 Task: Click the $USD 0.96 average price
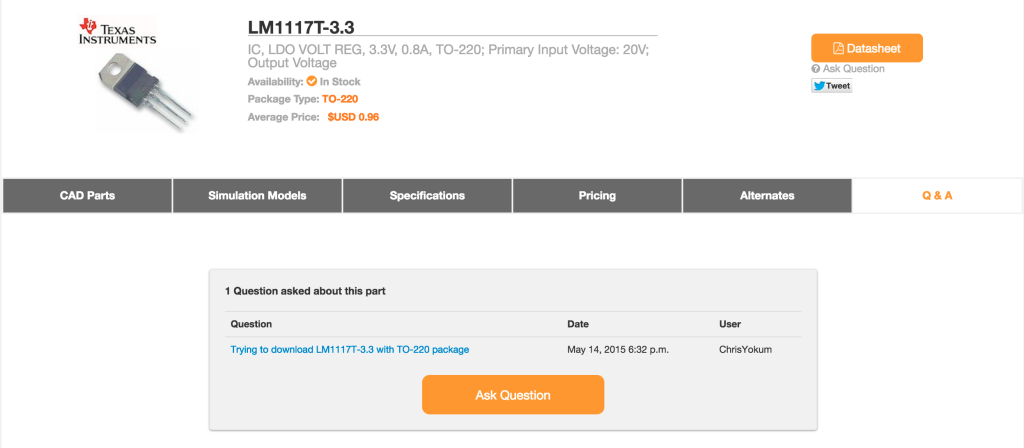click(x=353, y=117)
